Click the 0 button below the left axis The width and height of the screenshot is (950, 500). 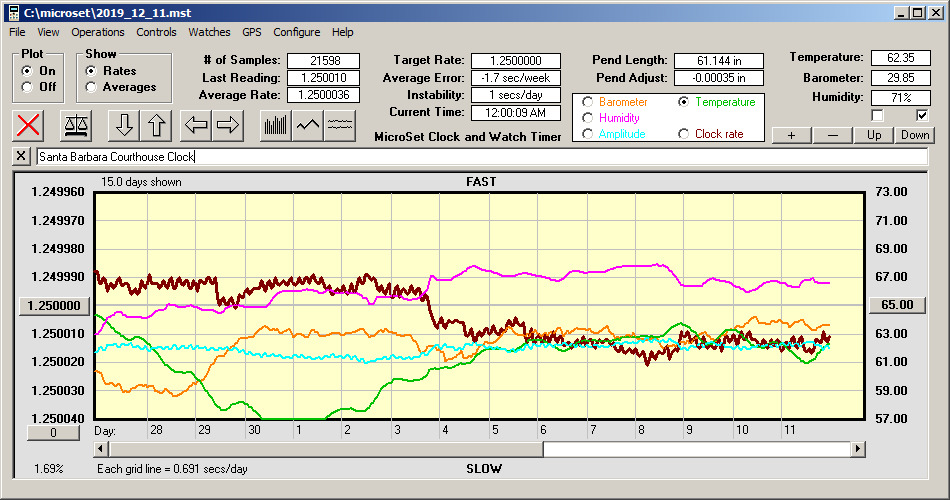coord(53,433)
